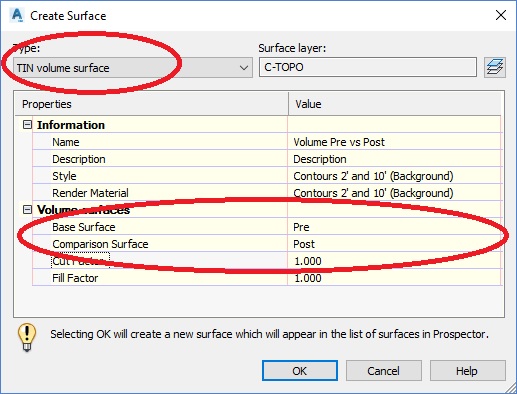
Task: Click the Surface layer field C-TOPO
Action: tap(368, 67)
